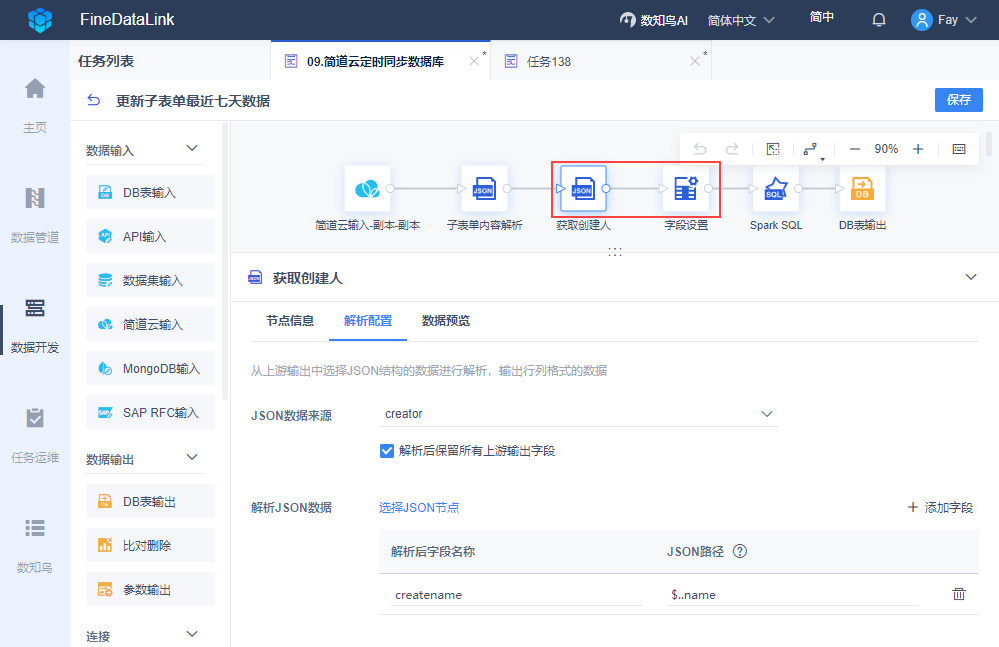Open the 数知鸟 sidebar section
This screenshot has width=999, height=647.
coord(35,546)
